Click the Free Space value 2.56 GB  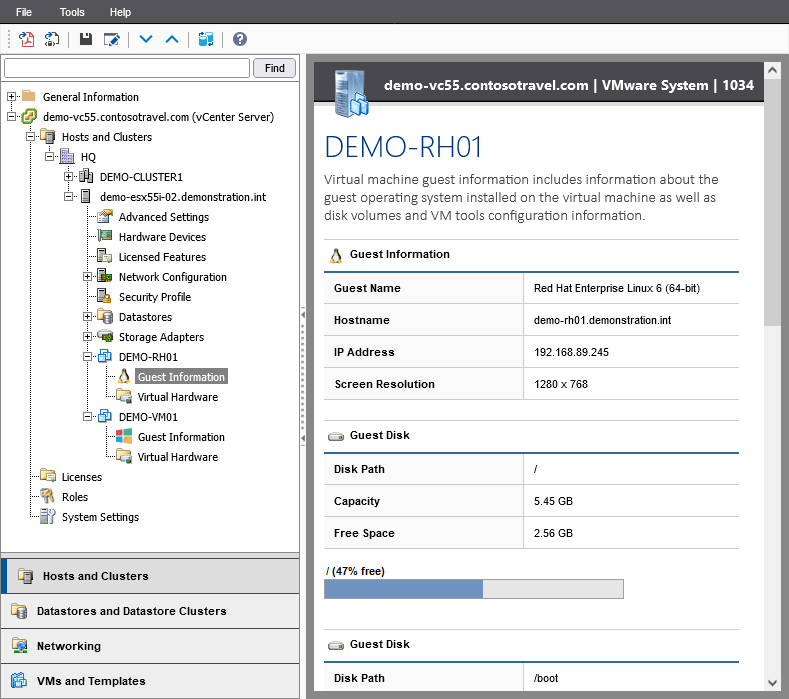click(553, 533)
